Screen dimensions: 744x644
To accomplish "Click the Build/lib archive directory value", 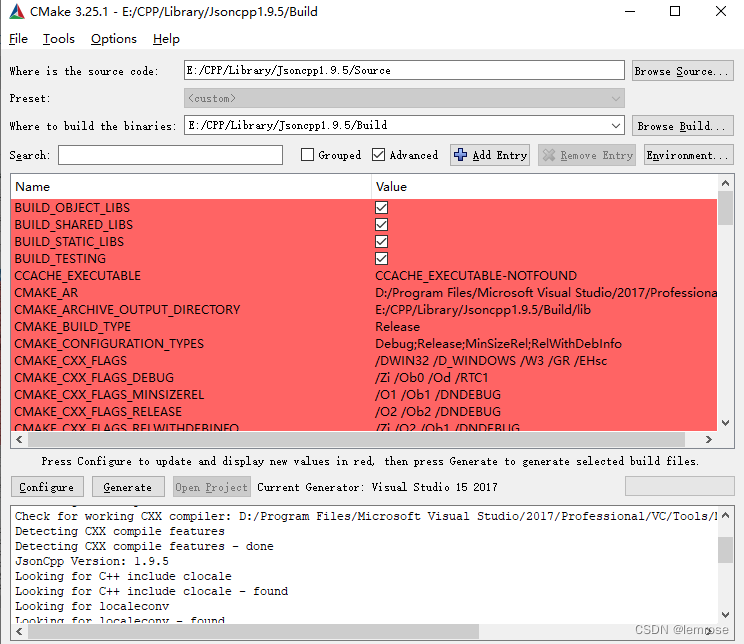I will [x=483, y=310].
